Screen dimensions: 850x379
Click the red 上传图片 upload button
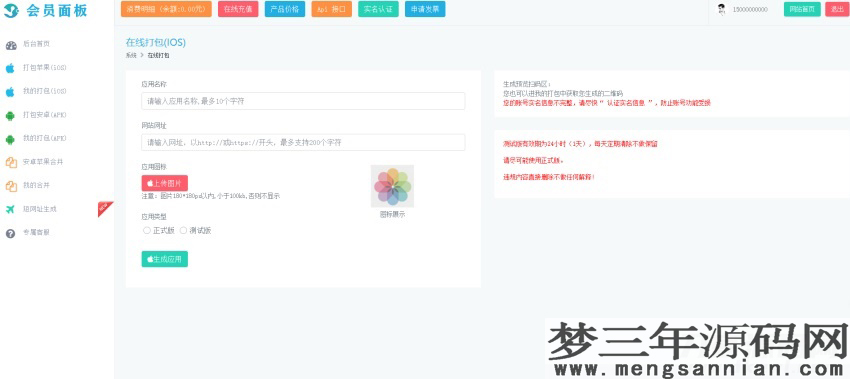pos(165,183)
